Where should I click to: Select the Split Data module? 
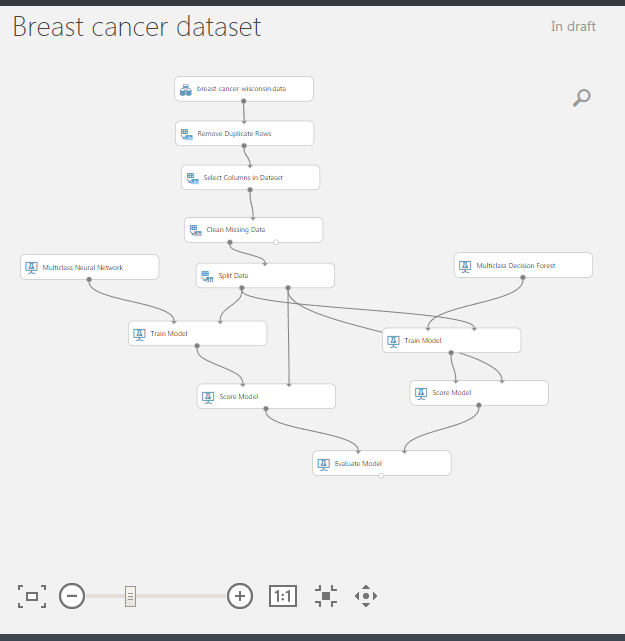click(265, 276)
